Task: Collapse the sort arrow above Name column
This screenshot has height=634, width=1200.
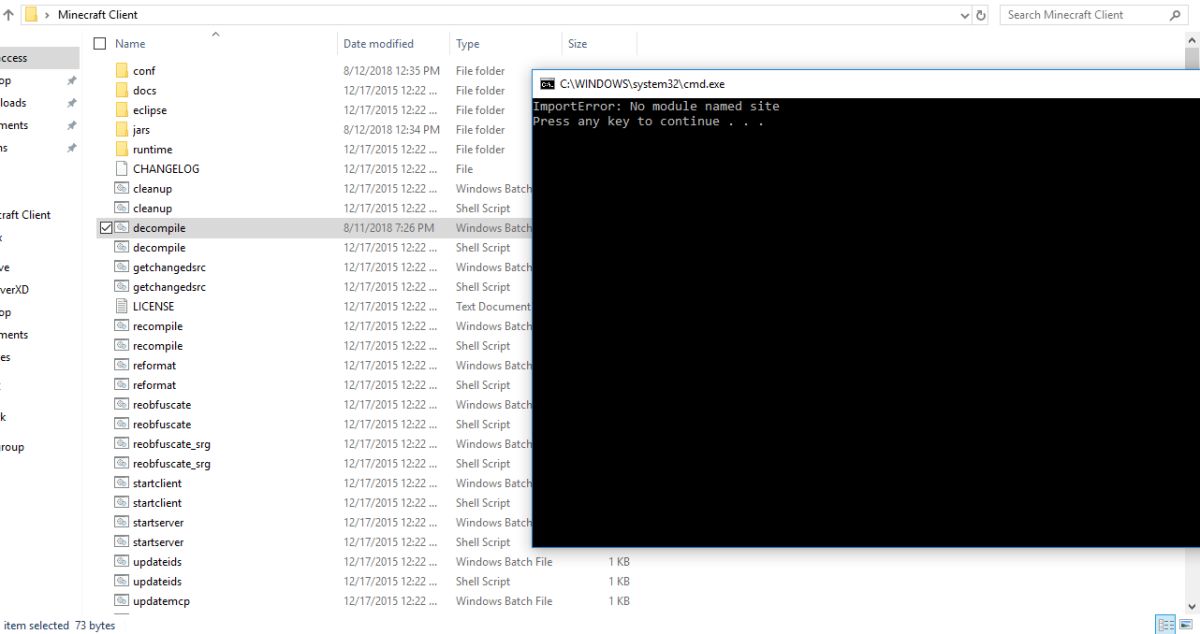Action: [x=215, y=35]
